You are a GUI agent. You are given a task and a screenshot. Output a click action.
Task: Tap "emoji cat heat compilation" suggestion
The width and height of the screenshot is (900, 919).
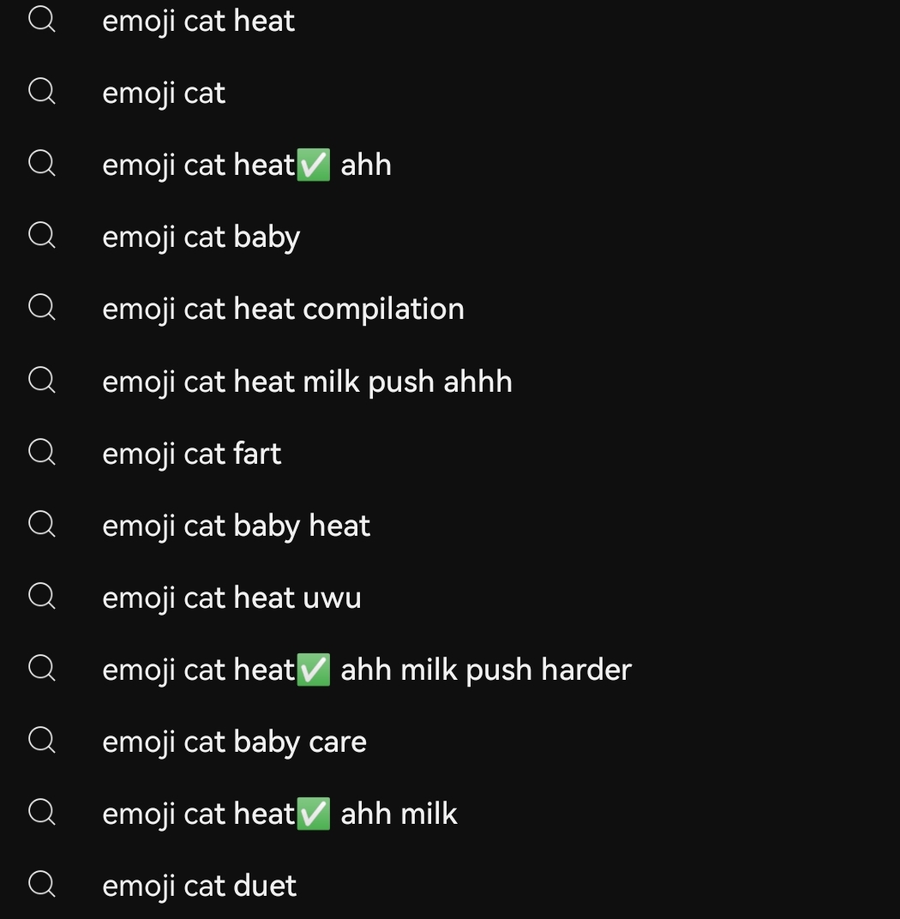283,309
